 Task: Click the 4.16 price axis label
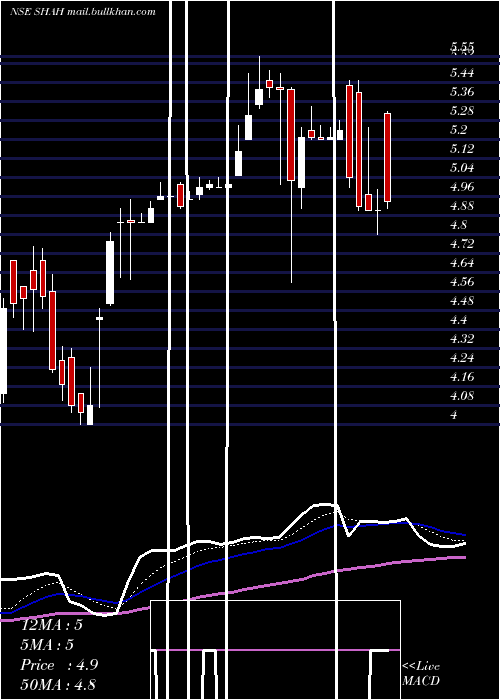coord(462,376)
